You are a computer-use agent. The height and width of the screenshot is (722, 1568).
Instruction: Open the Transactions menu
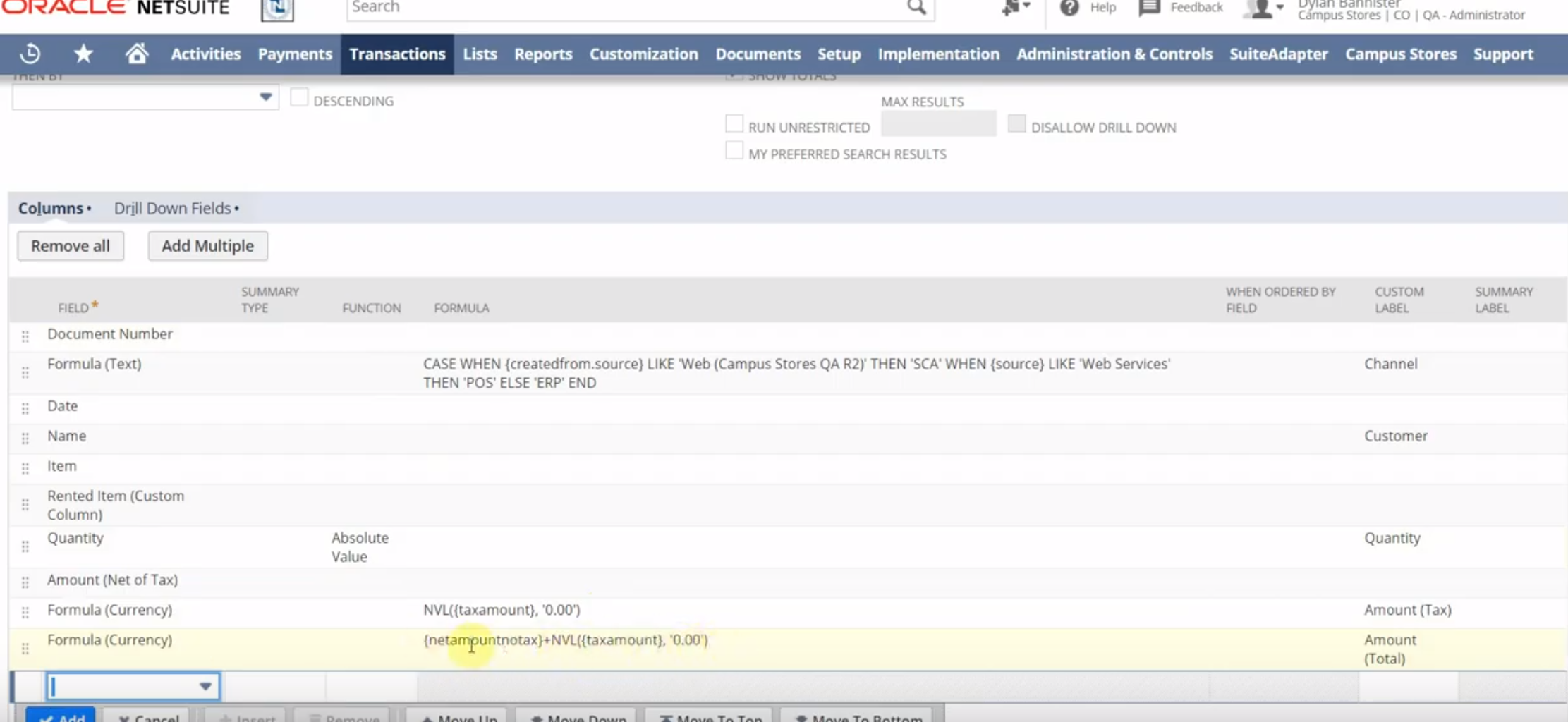[x=397, y=54]
